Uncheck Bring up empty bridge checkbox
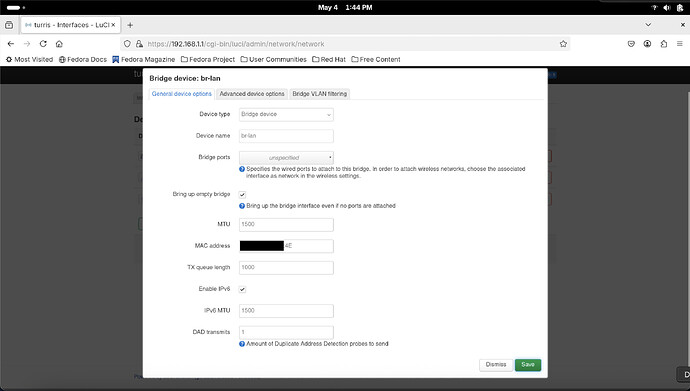The height and width of the screenshot is (391, 690). [x=242, y=194]
